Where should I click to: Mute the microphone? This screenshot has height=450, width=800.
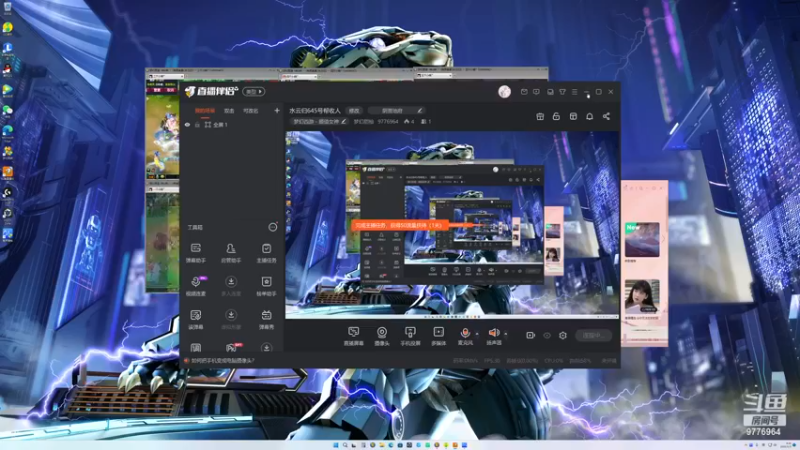pyautogui.click(x=465, y=333)
